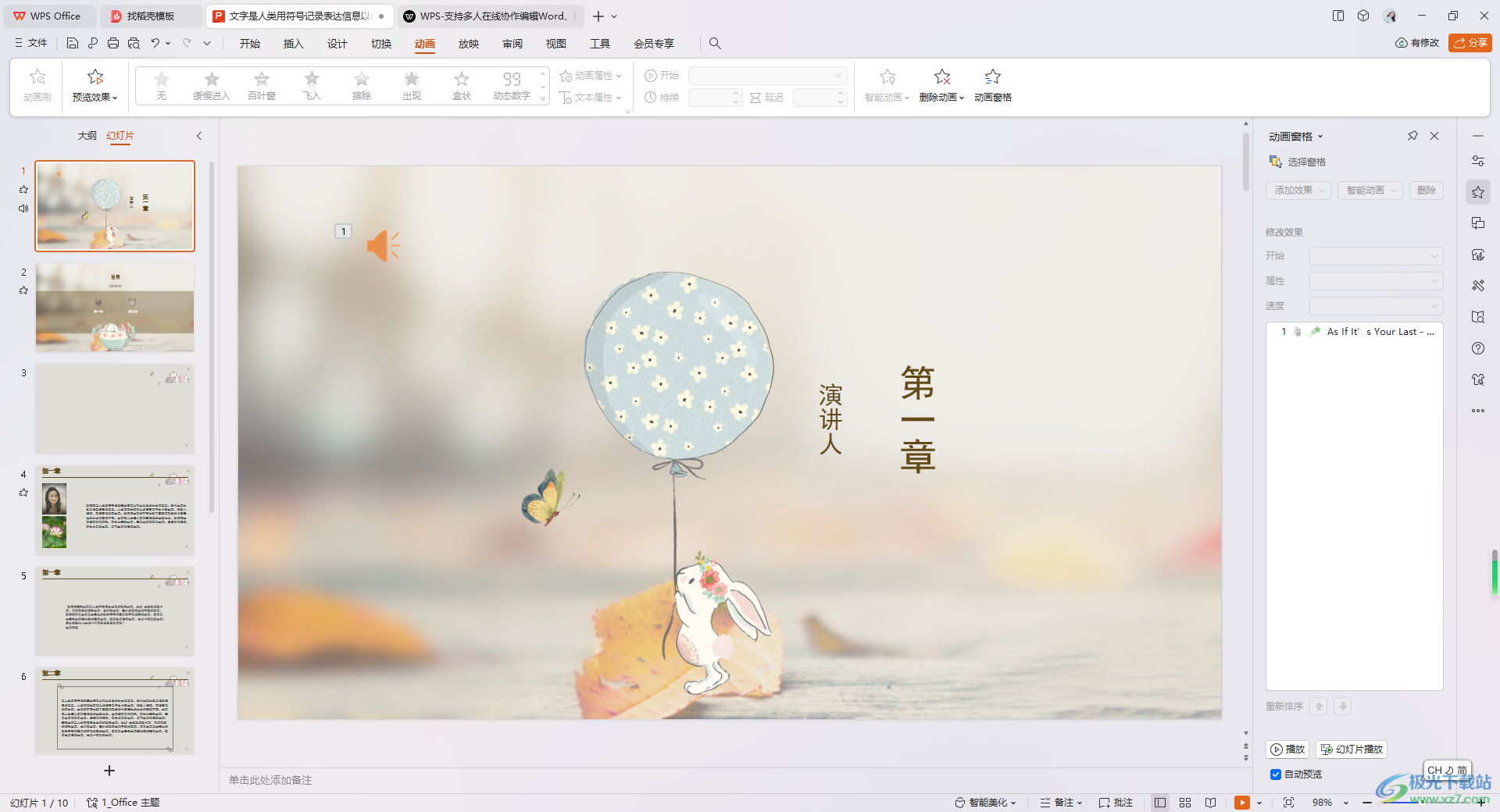Click the help question mark sidebar icon
Image resolution: width=1500 pixels, height=812 pixels.
click(x=1478, y=348)
